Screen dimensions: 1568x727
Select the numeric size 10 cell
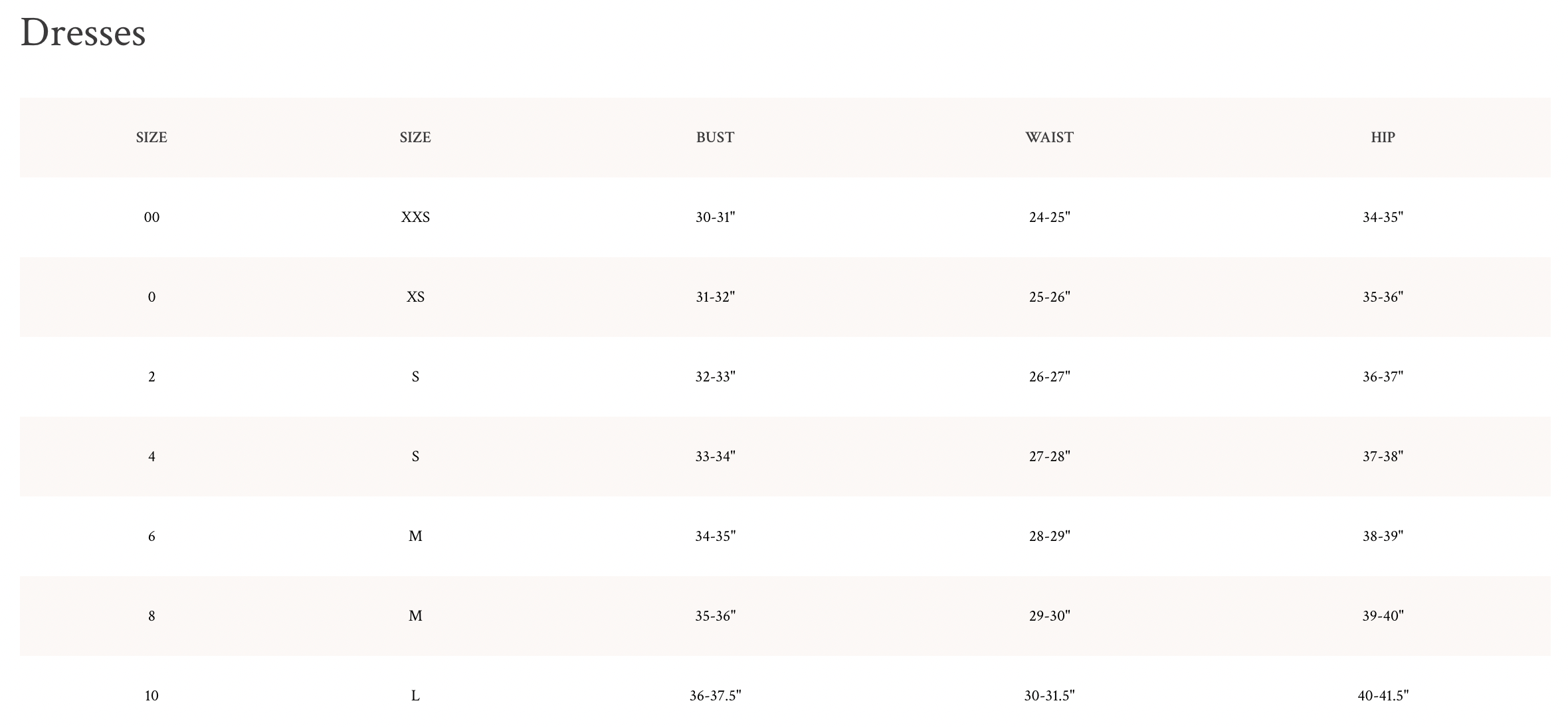tap(151, 696)
